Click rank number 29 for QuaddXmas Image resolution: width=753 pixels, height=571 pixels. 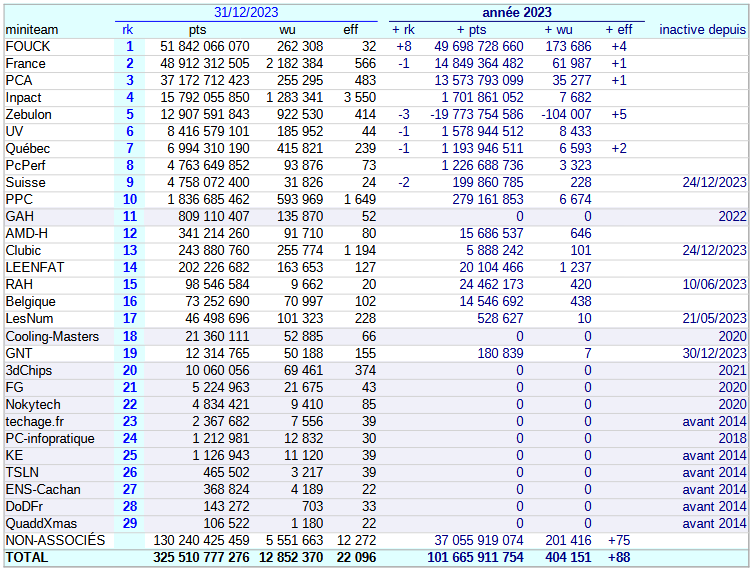click(129, 523)
